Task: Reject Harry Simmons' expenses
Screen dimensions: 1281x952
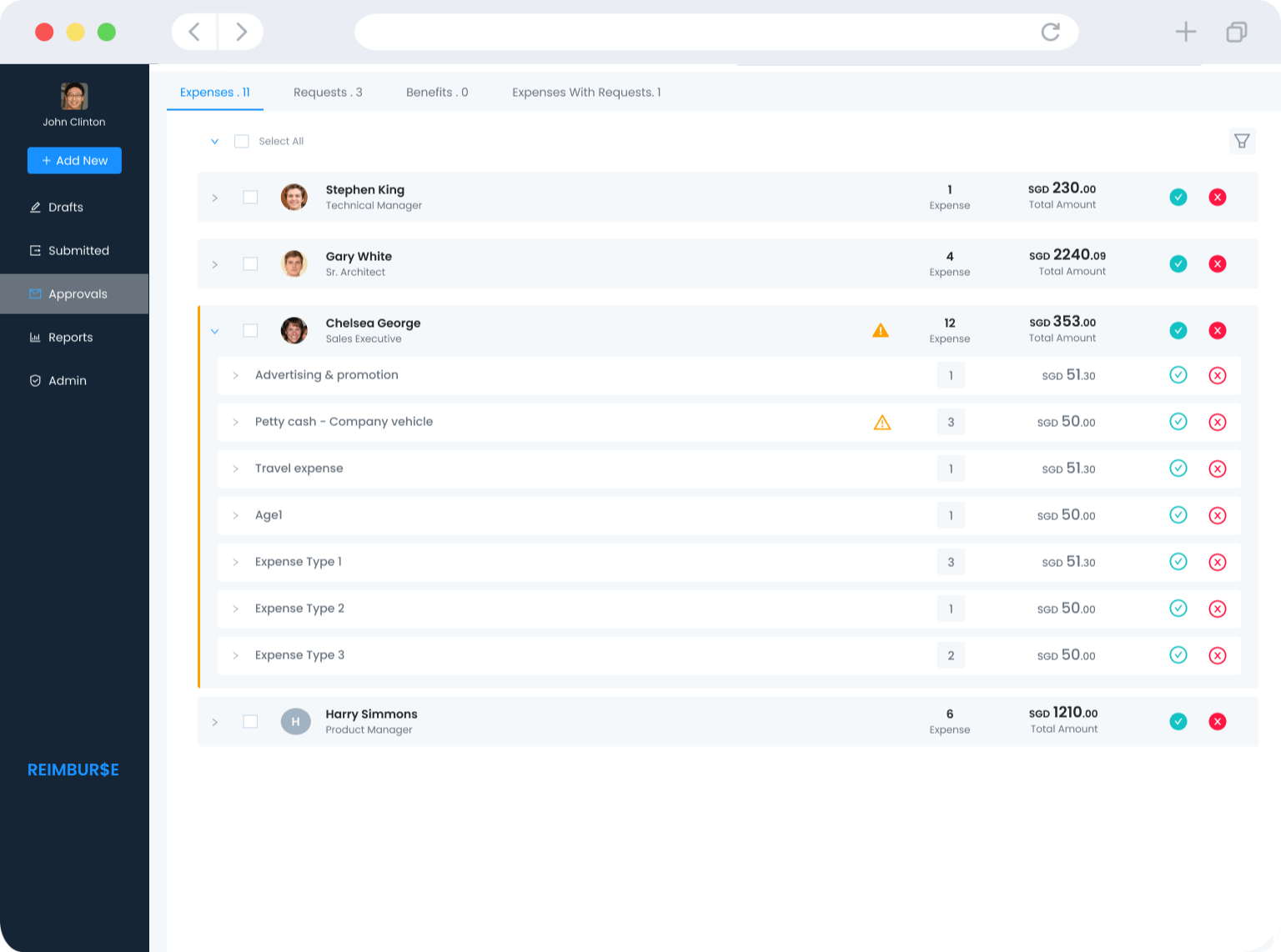Action: click(x=1217, y=722)
